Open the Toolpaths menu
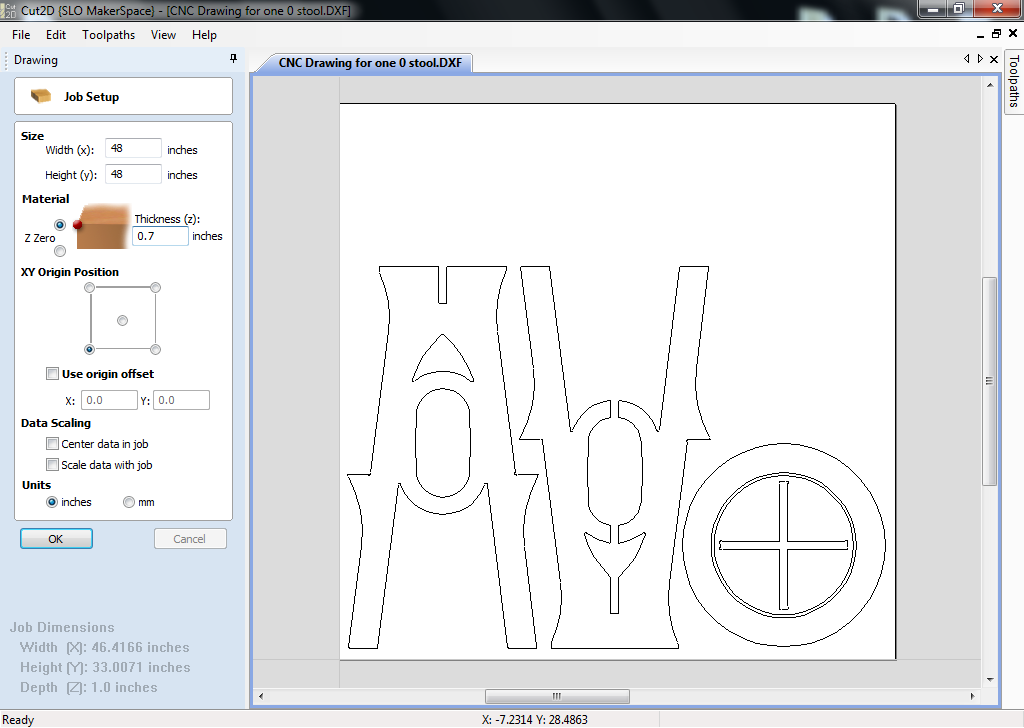This screenshot has width=1024, height=728. pyautogui.click(x=108, y=35)
